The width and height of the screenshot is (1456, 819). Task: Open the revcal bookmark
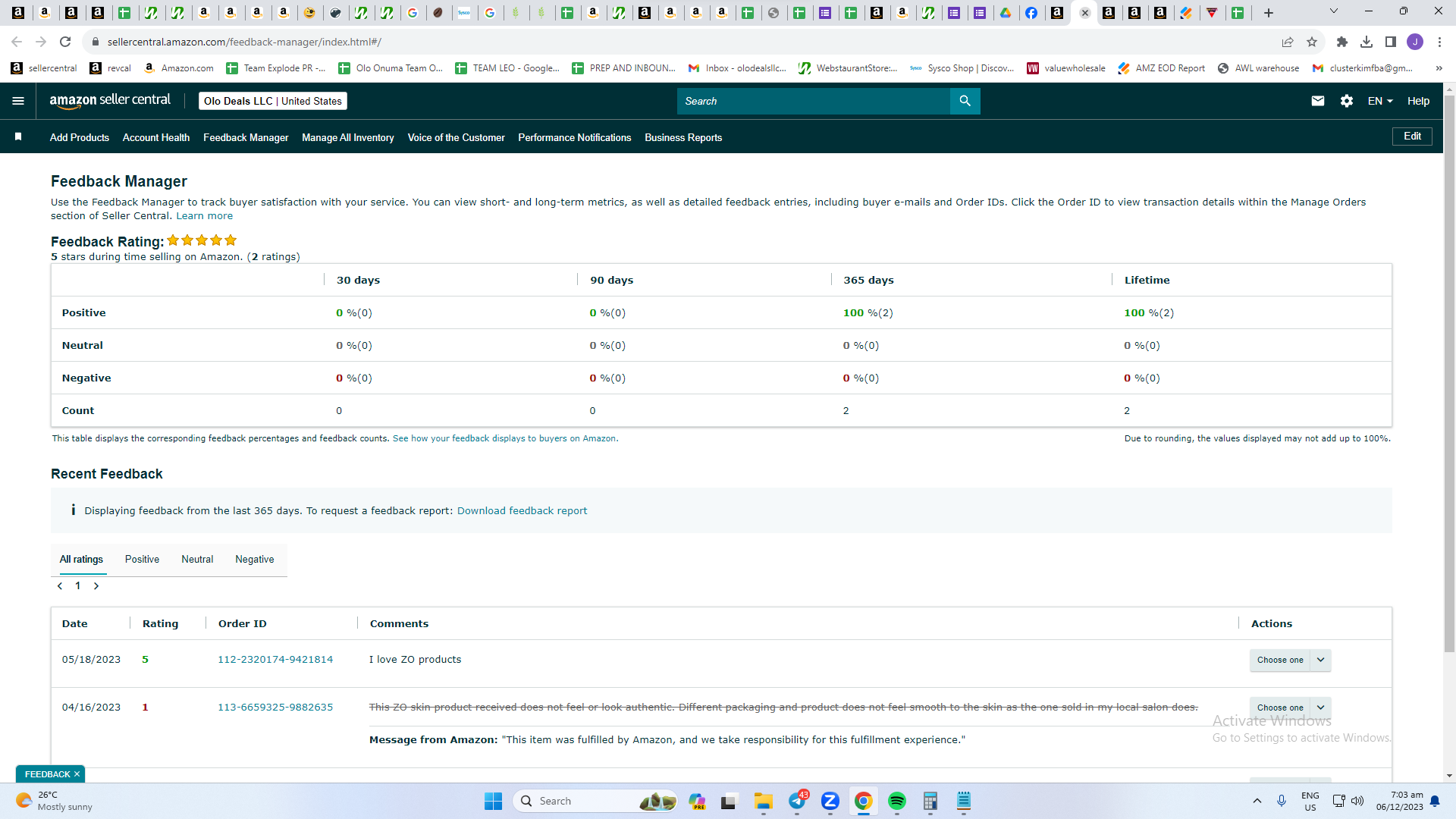111,68
